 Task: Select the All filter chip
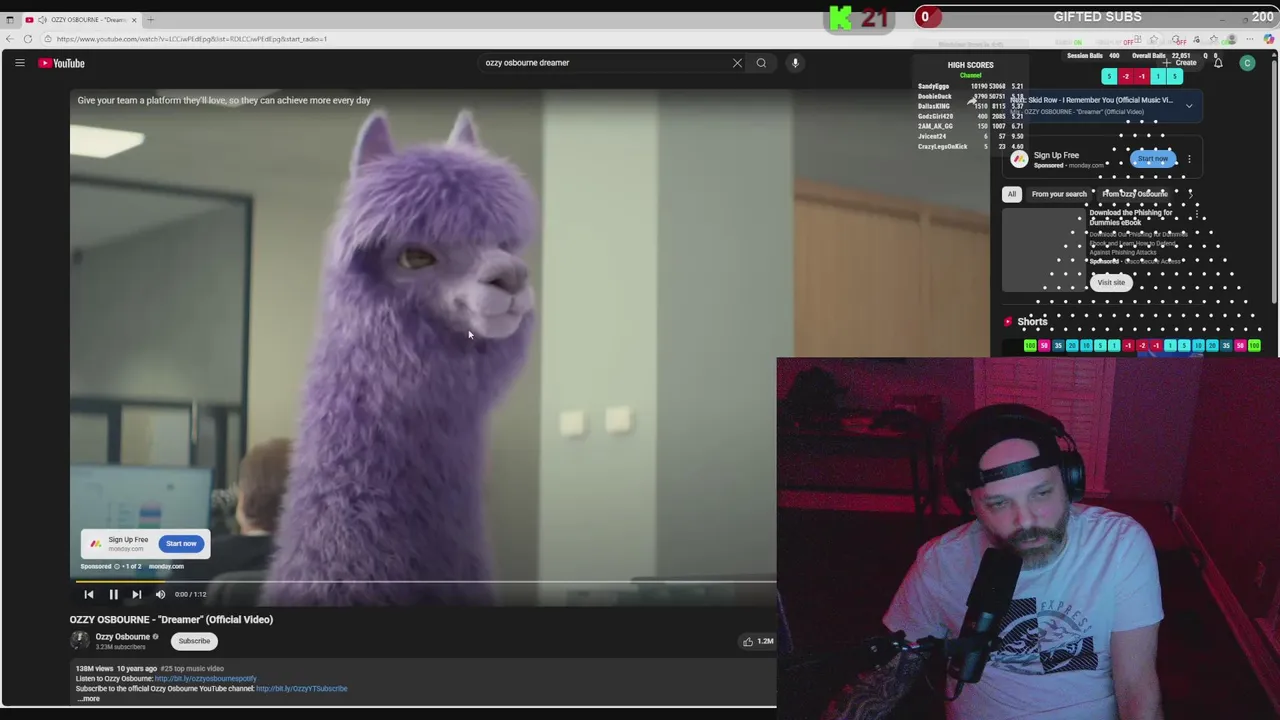click(x=1011, y=194)
